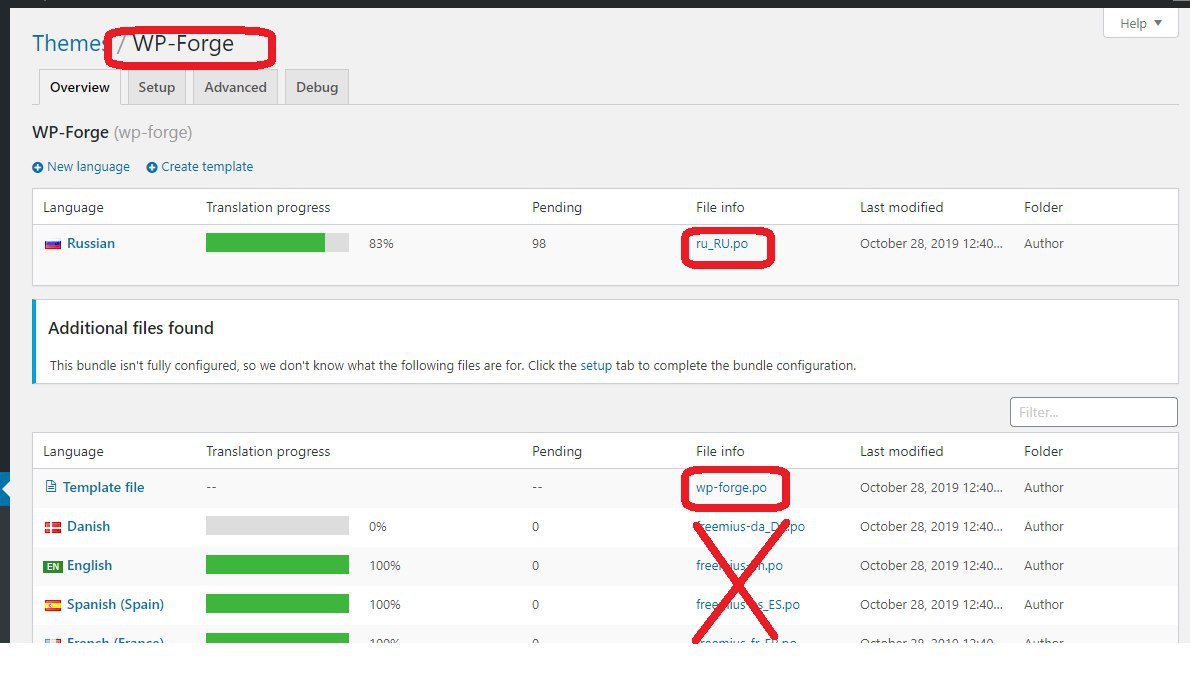Click the Danish 0% progress bar
The width and height of the screenshot is (1190, 678).
277,525
